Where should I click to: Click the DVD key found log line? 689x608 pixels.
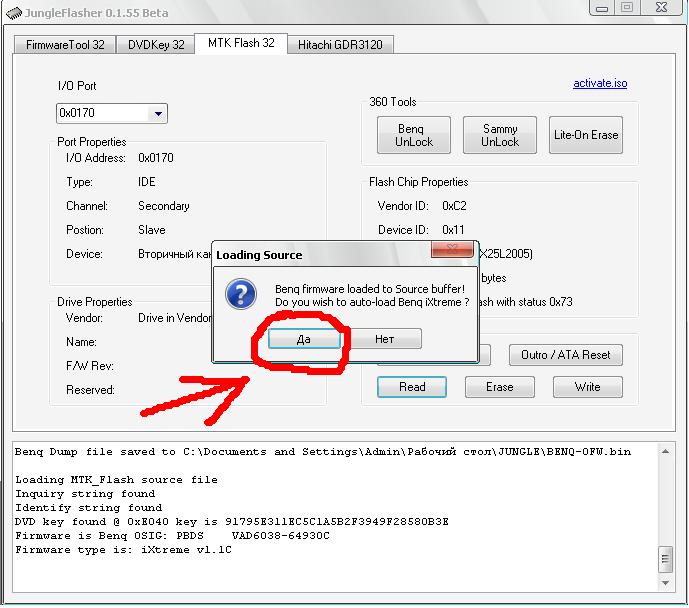232,521
